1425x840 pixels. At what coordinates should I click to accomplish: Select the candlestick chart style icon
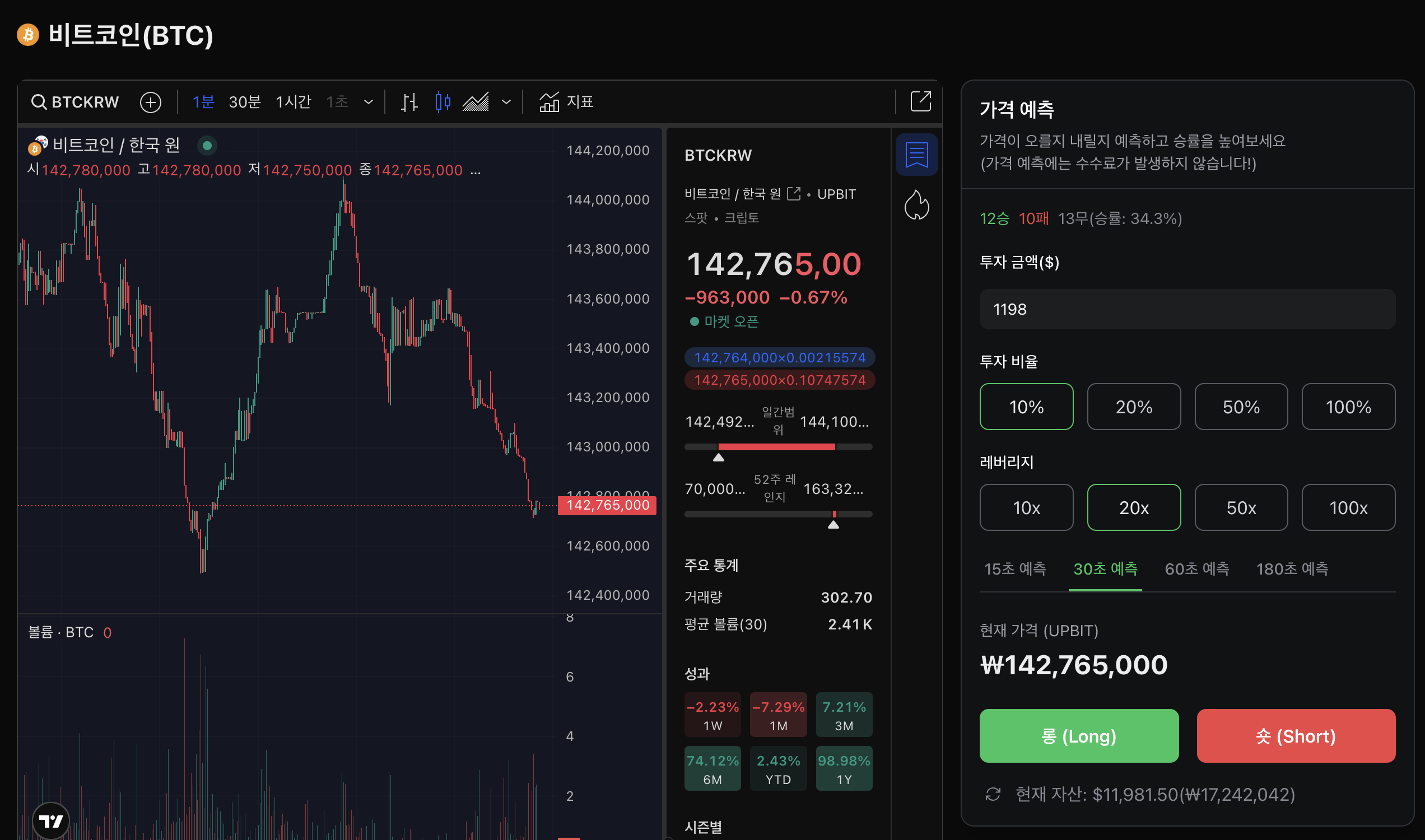pos(443,102)
